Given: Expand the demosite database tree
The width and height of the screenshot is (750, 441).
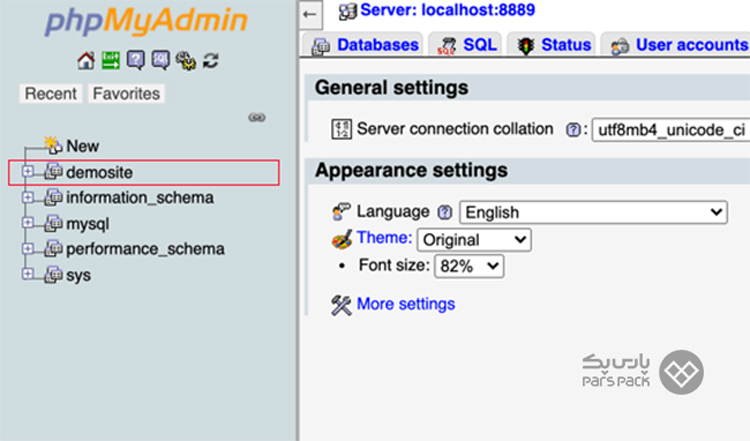Looking at the screenshot, I should (x=28, y=171).
